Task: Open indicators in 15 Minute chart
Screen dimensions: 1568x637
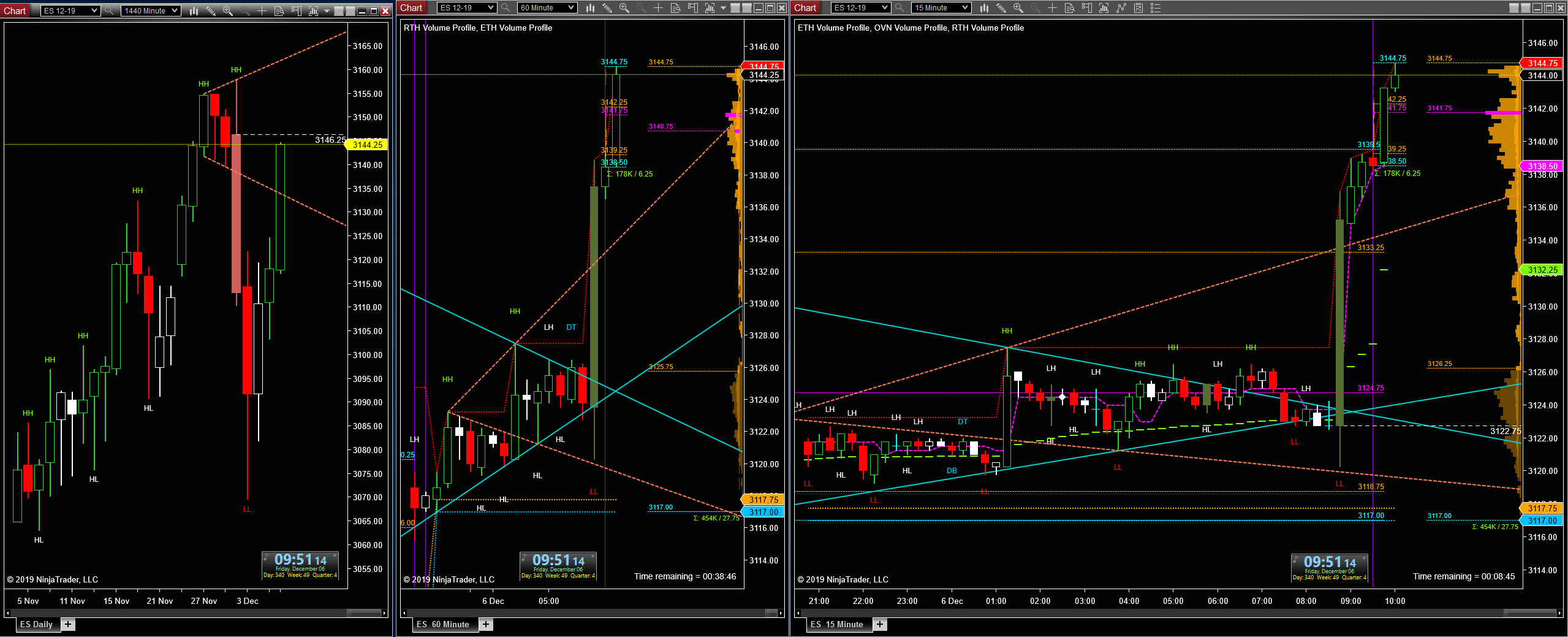Action: (1104, 8)
